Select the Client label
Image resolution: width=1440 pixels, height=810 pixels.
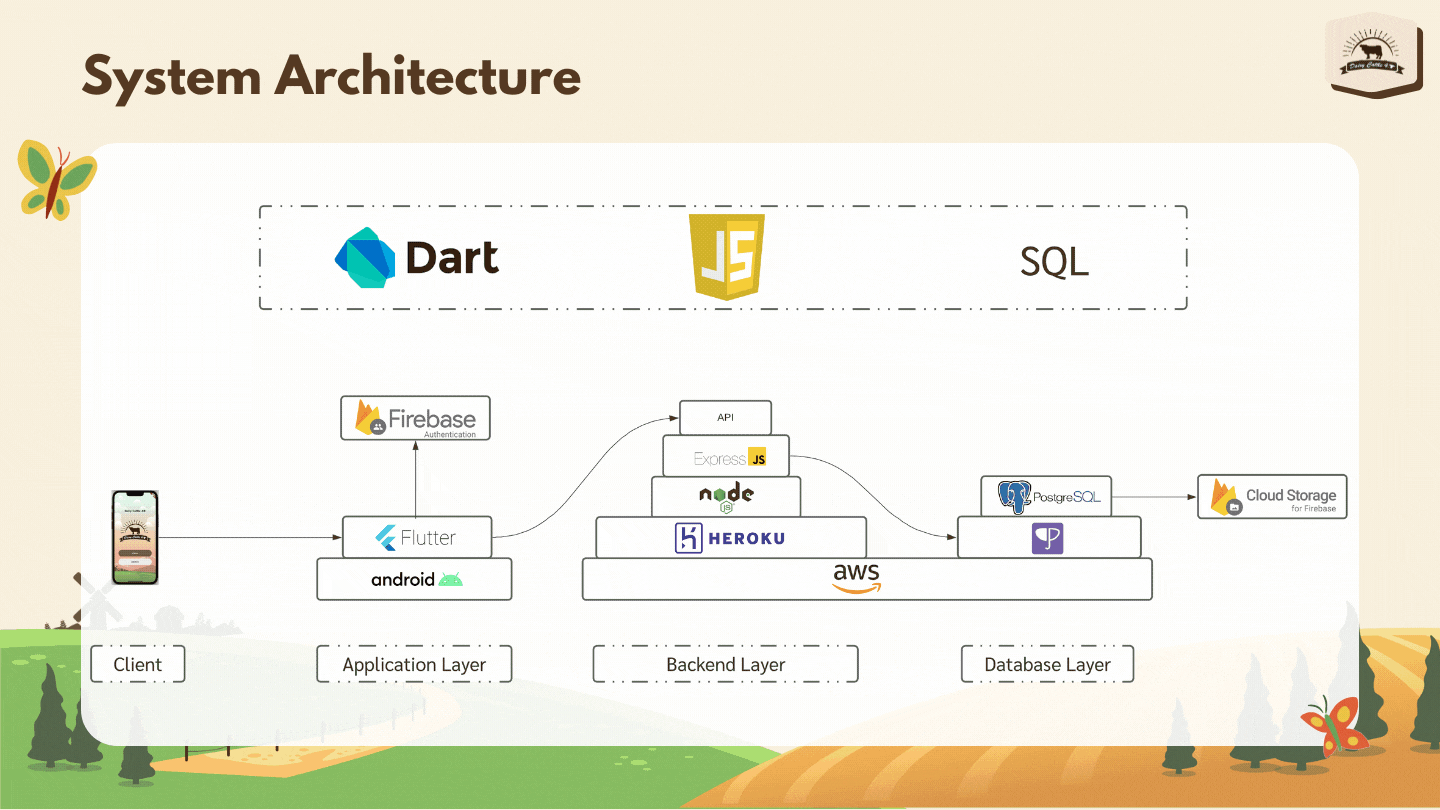(x=138, y=664)
